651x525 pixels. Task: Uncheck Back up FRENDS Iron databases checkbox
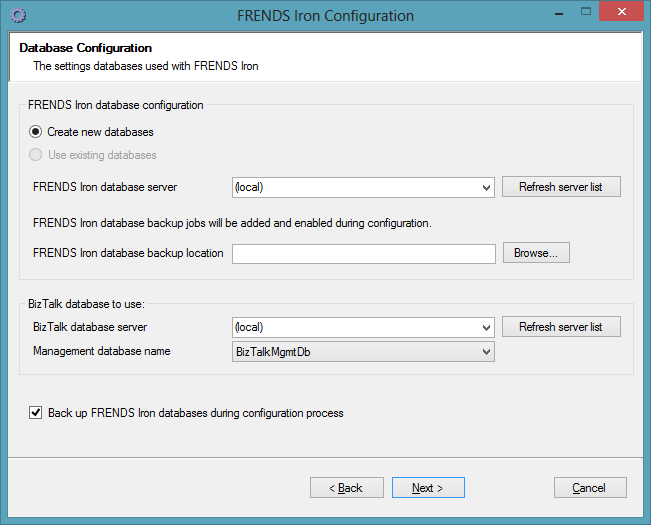click(35, 413)
